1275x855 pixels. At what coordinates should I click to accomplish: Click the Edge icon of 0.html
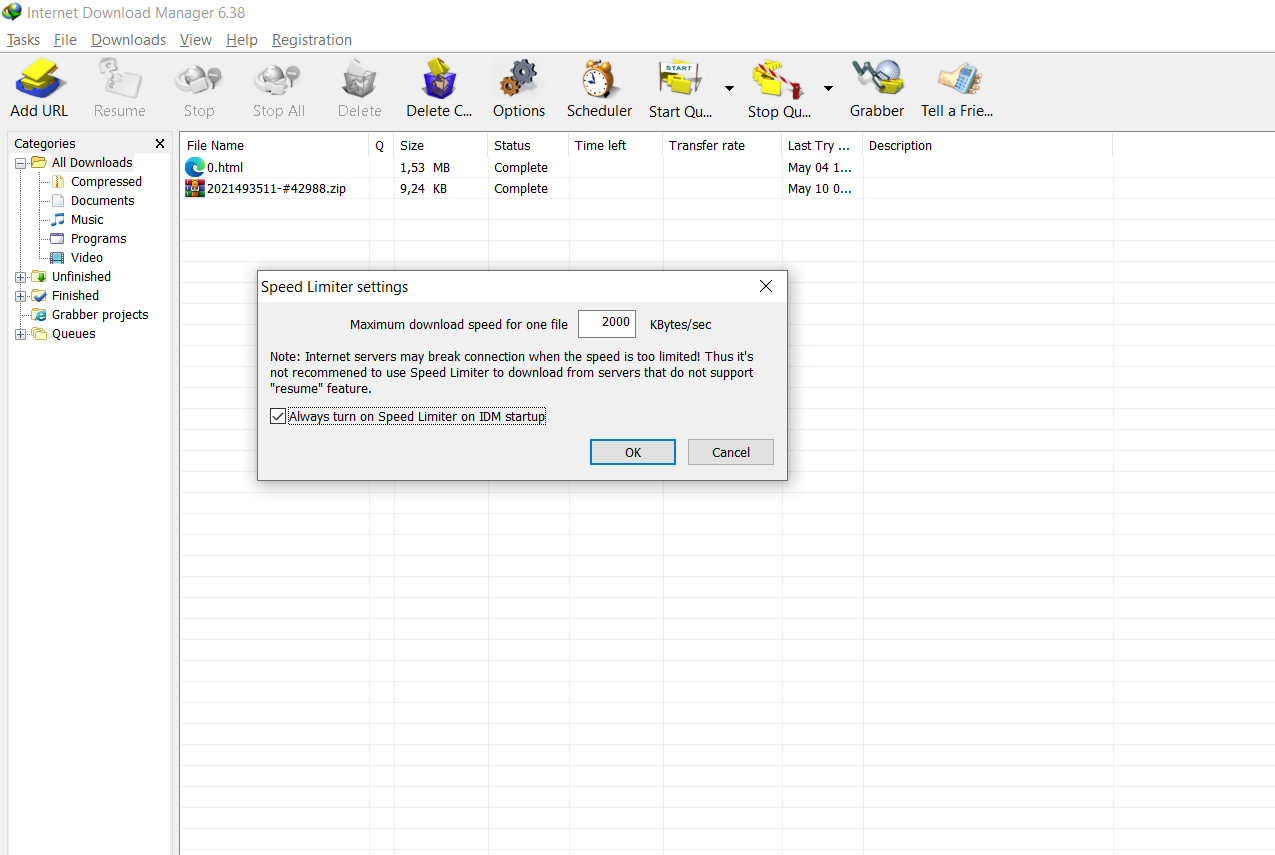tap(195, 168)
